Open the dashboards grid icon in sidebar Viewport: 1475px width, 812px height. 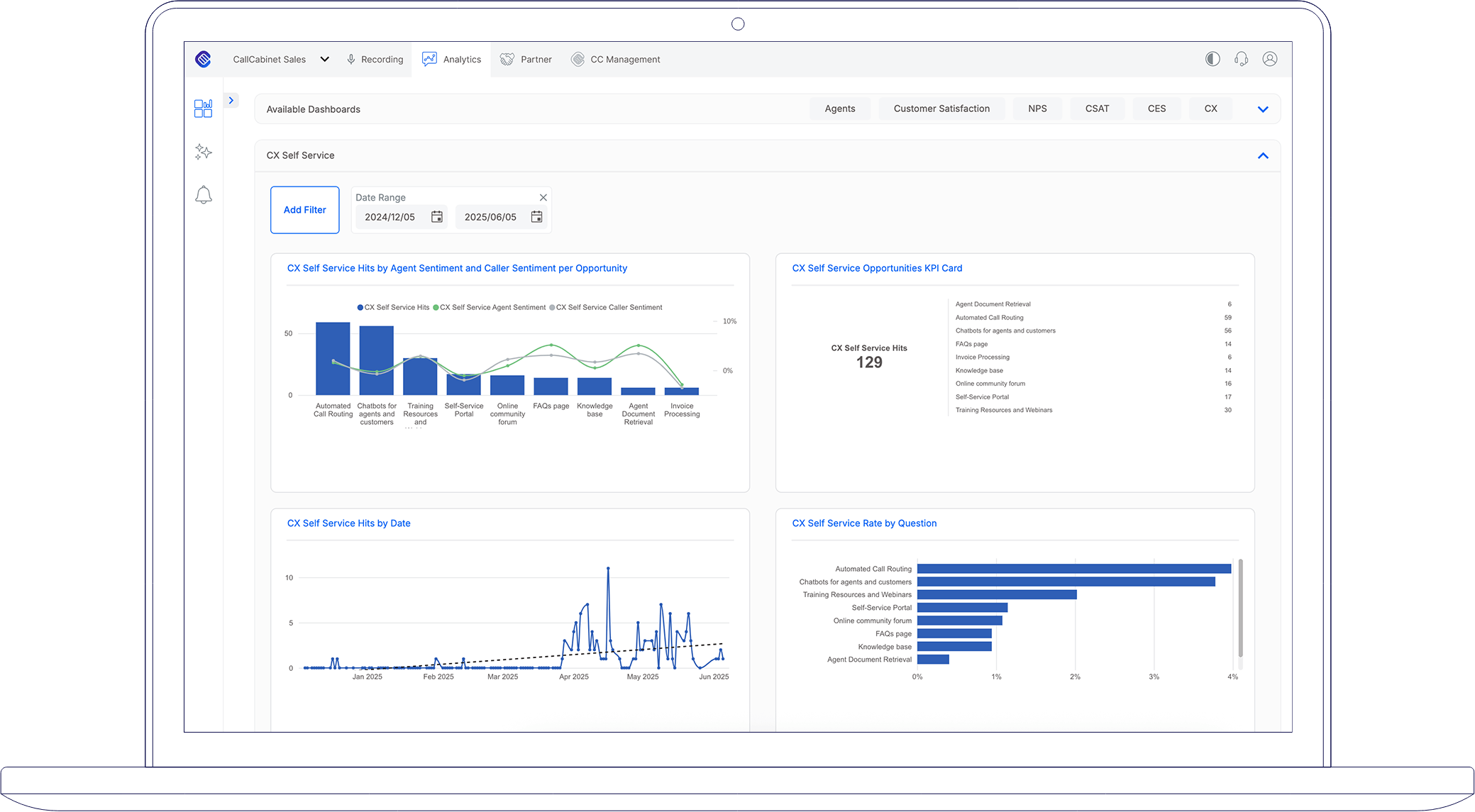point(203,108)
